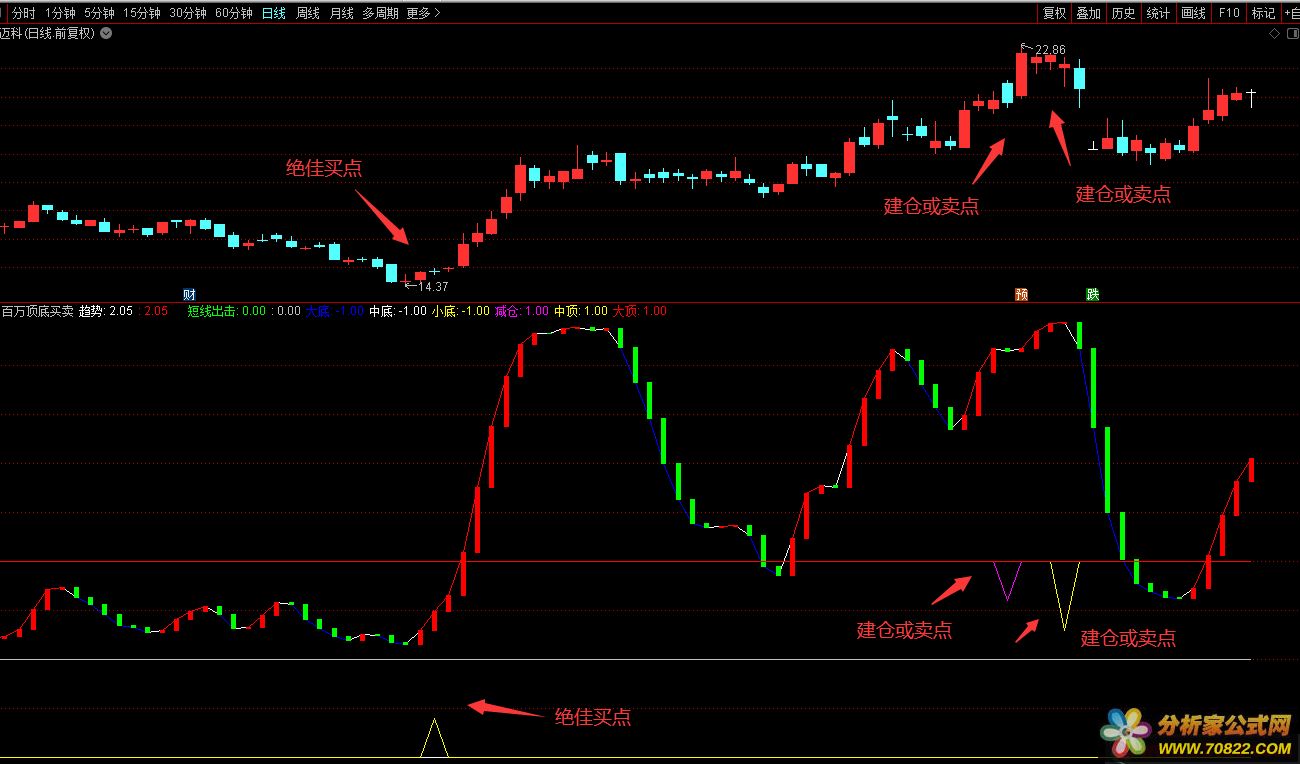Click the 跌 marker icon on timeline
Image resolution: width=1300 pixels, height=764 pixels.
pyautogui.click(x=1093, y=294)
